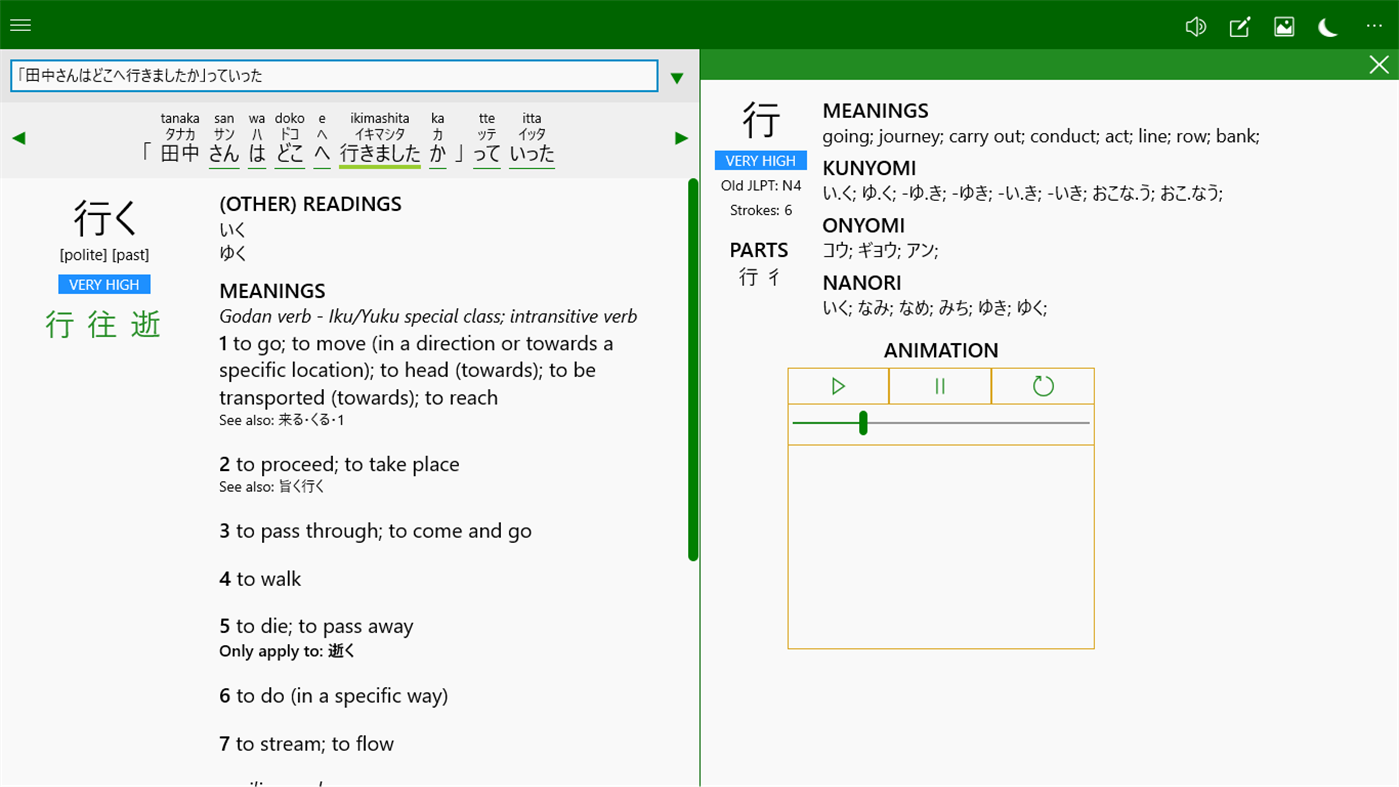Image resolution: width=1399 pixels, height=787 pixels.
Task: Click the sentence search input field
Action: (334, 75)
